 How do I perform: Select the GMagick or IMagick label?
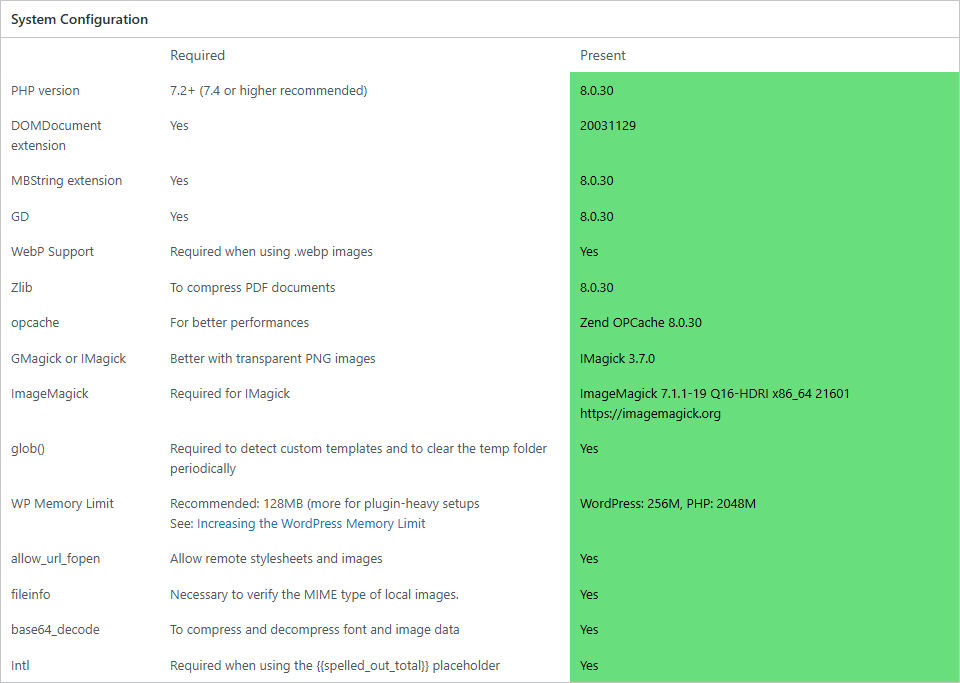tap(69, 359)
